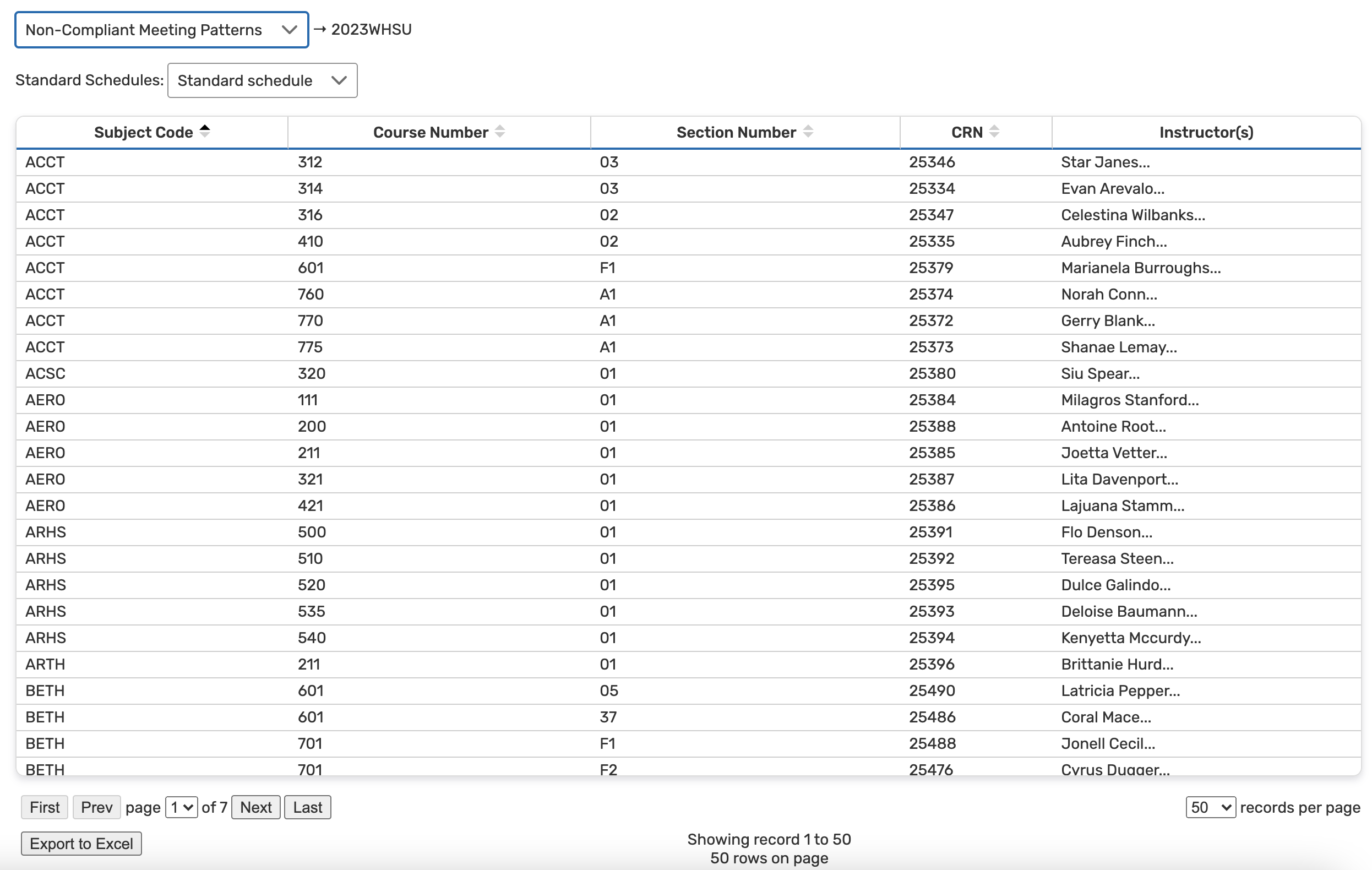Go to the Next page

[x=255, y=807]
